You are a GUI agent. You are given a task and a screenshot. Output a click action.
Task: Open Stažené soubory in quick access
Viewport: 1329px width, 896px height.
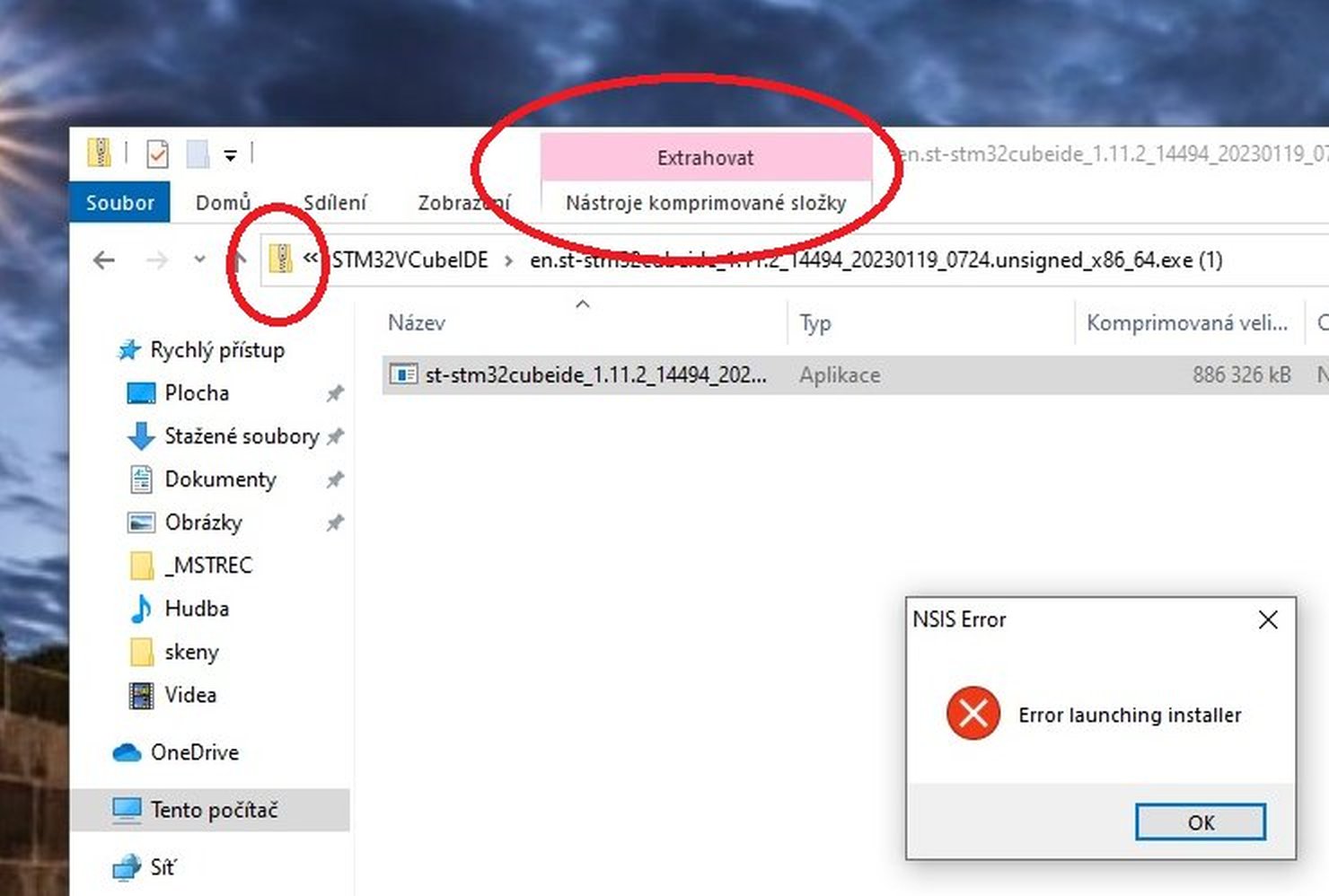click(242, 436)
